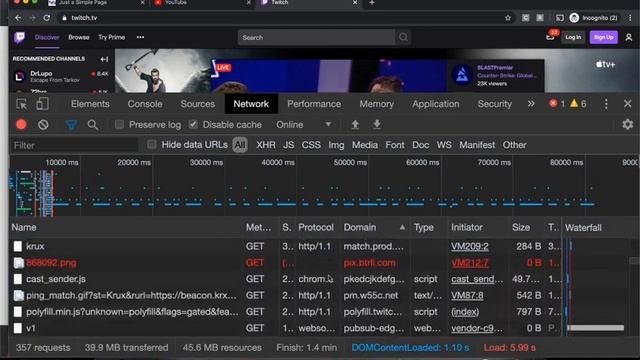The width and height of the screenshot is (640, 360).
Task: Close the DevTools panel
Action: (628, 104)
